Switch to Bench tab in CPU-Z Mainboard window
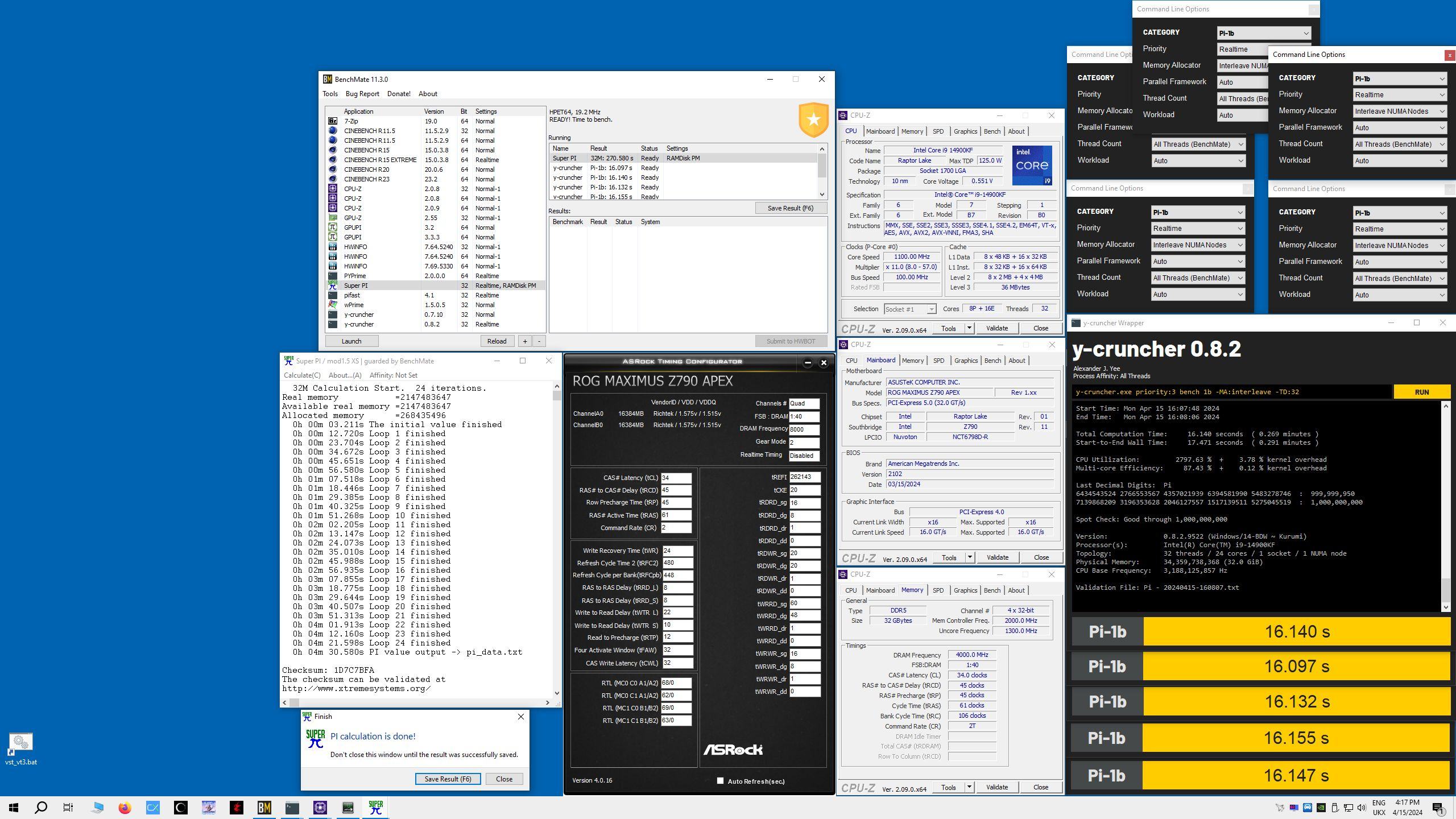This screenshot has width=1456, height=819. point(992,361)
